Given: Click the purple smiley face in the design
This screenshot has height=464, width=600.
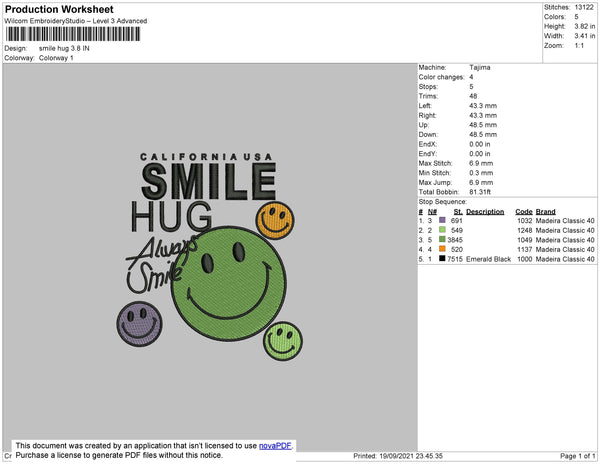Looking at the screenshot, I should pos(139,324).
